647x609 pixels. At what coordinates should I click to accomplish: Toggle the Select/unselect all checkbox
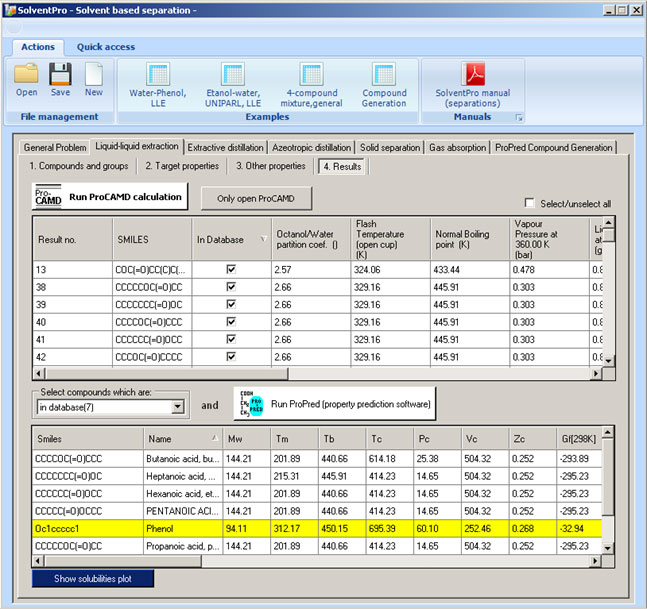(x=531, y=203)
